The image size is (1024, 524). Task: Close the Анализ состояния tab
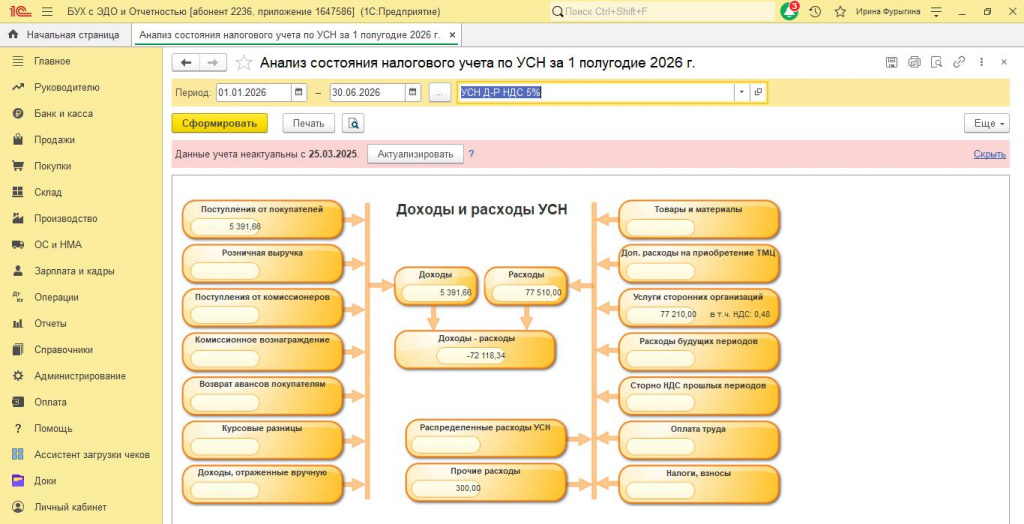click(453, 35)
